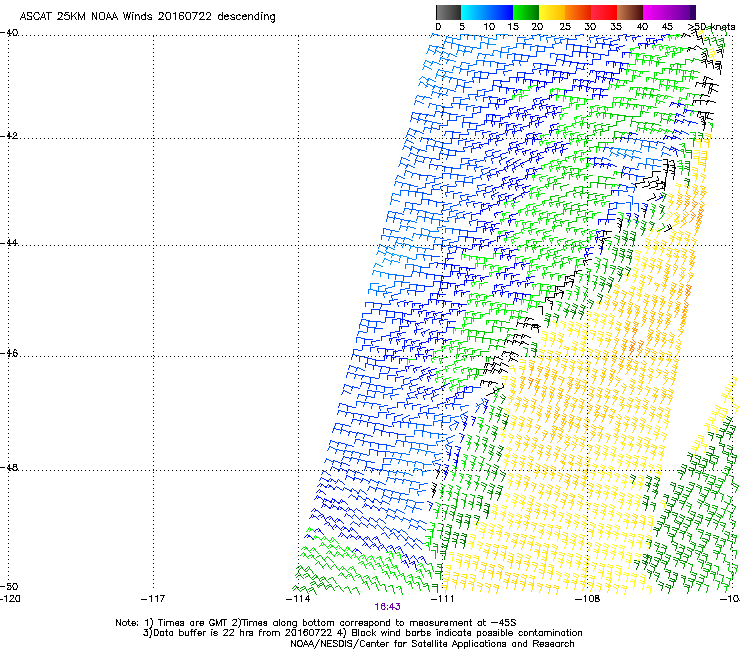Image resolution: width=740 pixels, height=650 pixels.
Task: Click the red 30-35 knots legend swatch
Action: [604, 12]
